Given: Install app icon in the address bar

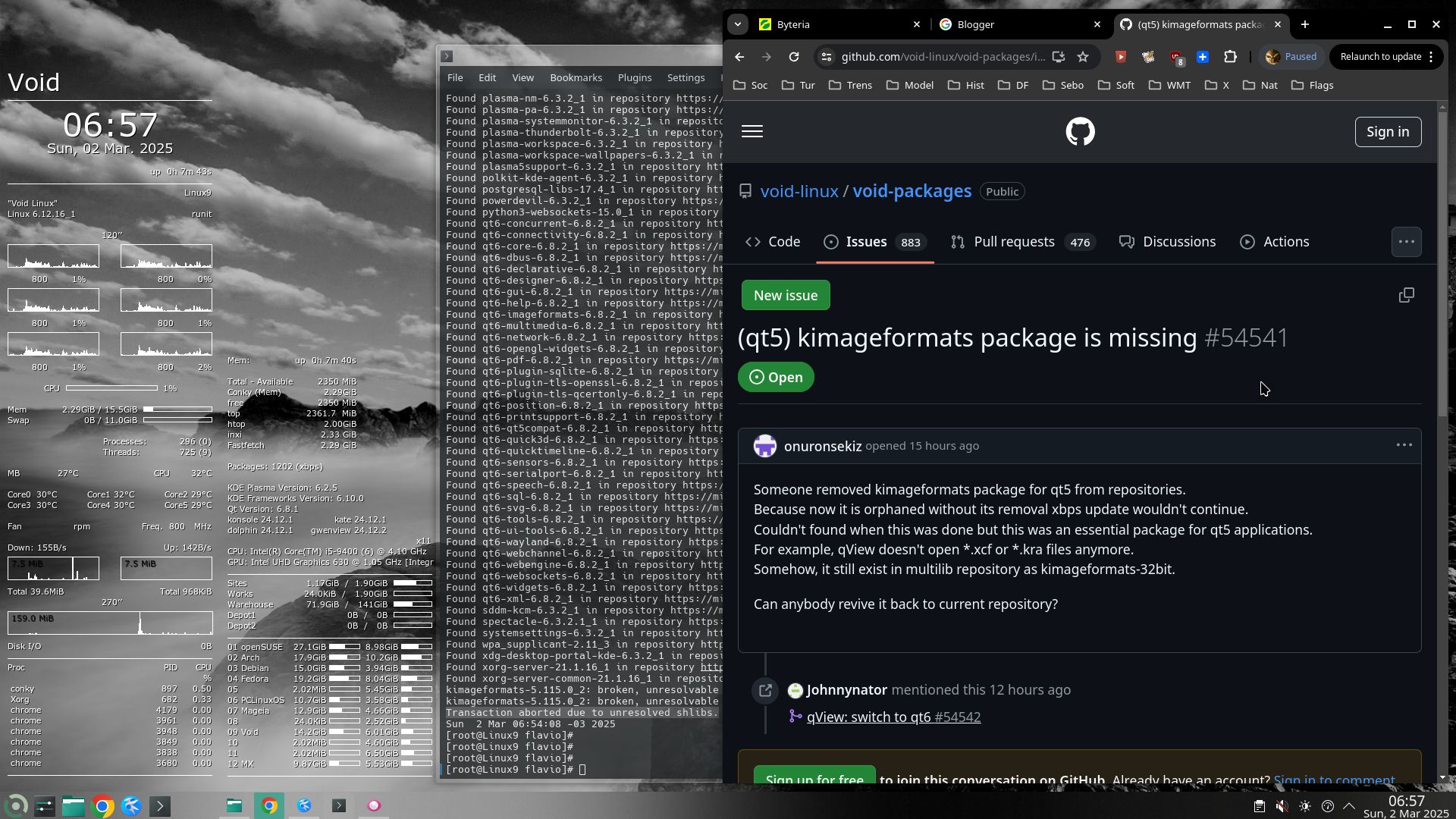Looking at the screenshot, I should tap(1059, 57).
